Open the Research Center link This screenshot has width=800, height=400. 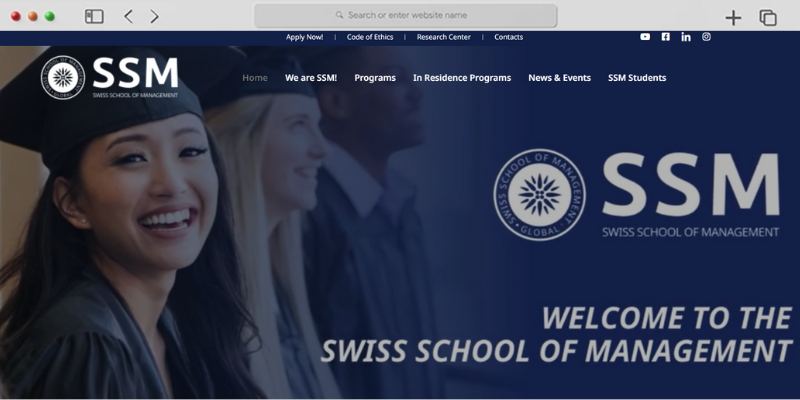[x=443, y=37]
